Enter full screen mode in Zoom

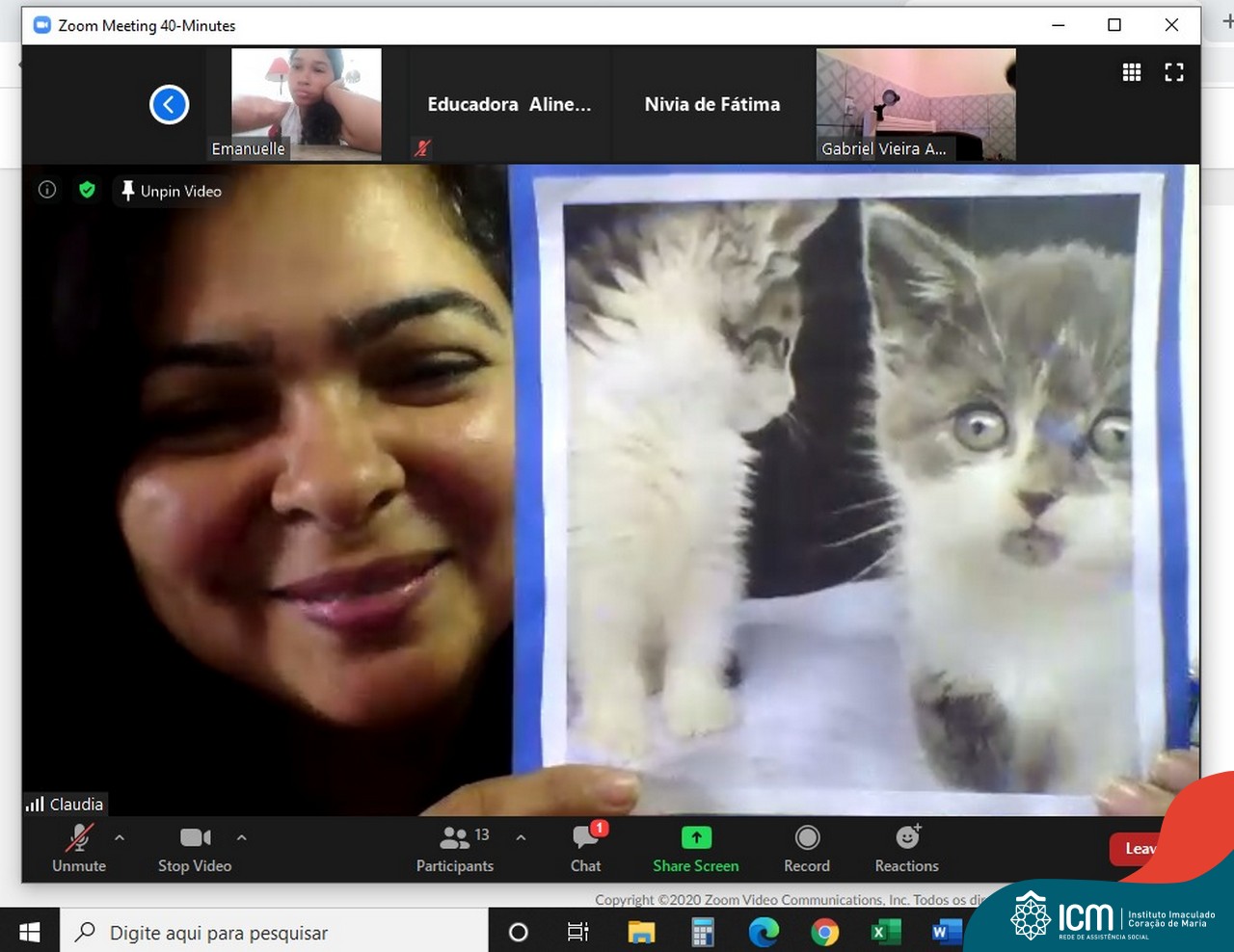1173,72
